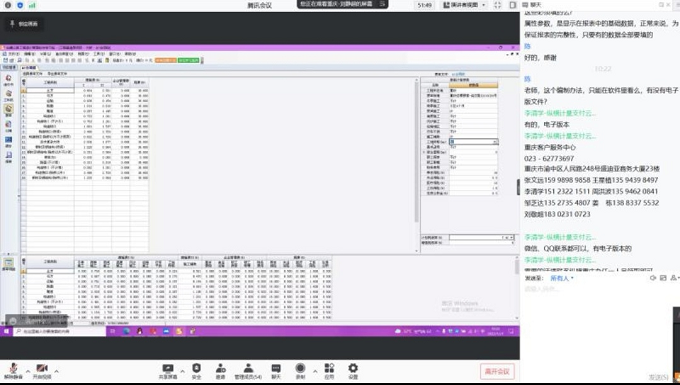Expand video options arrow beside camera
680x385 pixels.
(x=56, y=372)
